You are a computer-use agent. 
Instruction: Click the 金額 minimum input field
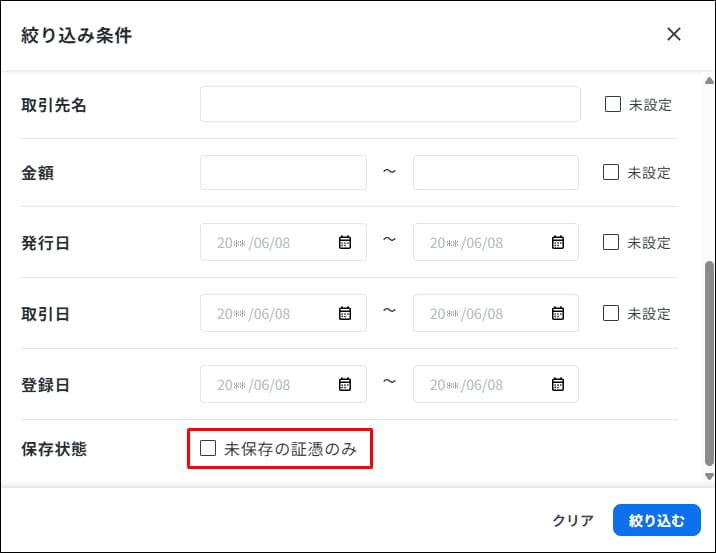coord(283,173)
